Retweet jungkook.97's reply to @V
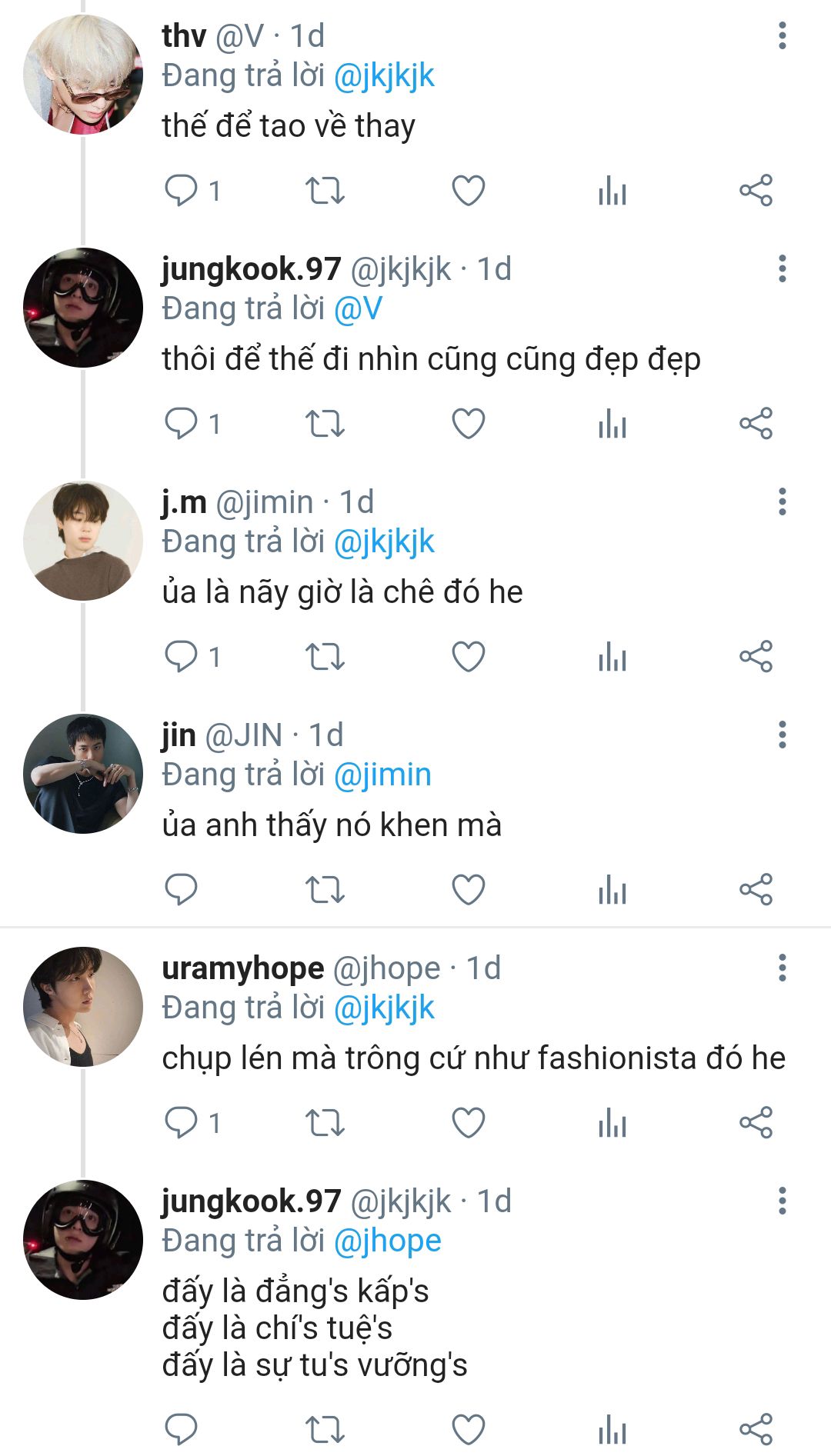Screen dimensions: 831x1456 pyautogui.click(x=325, y=424)
